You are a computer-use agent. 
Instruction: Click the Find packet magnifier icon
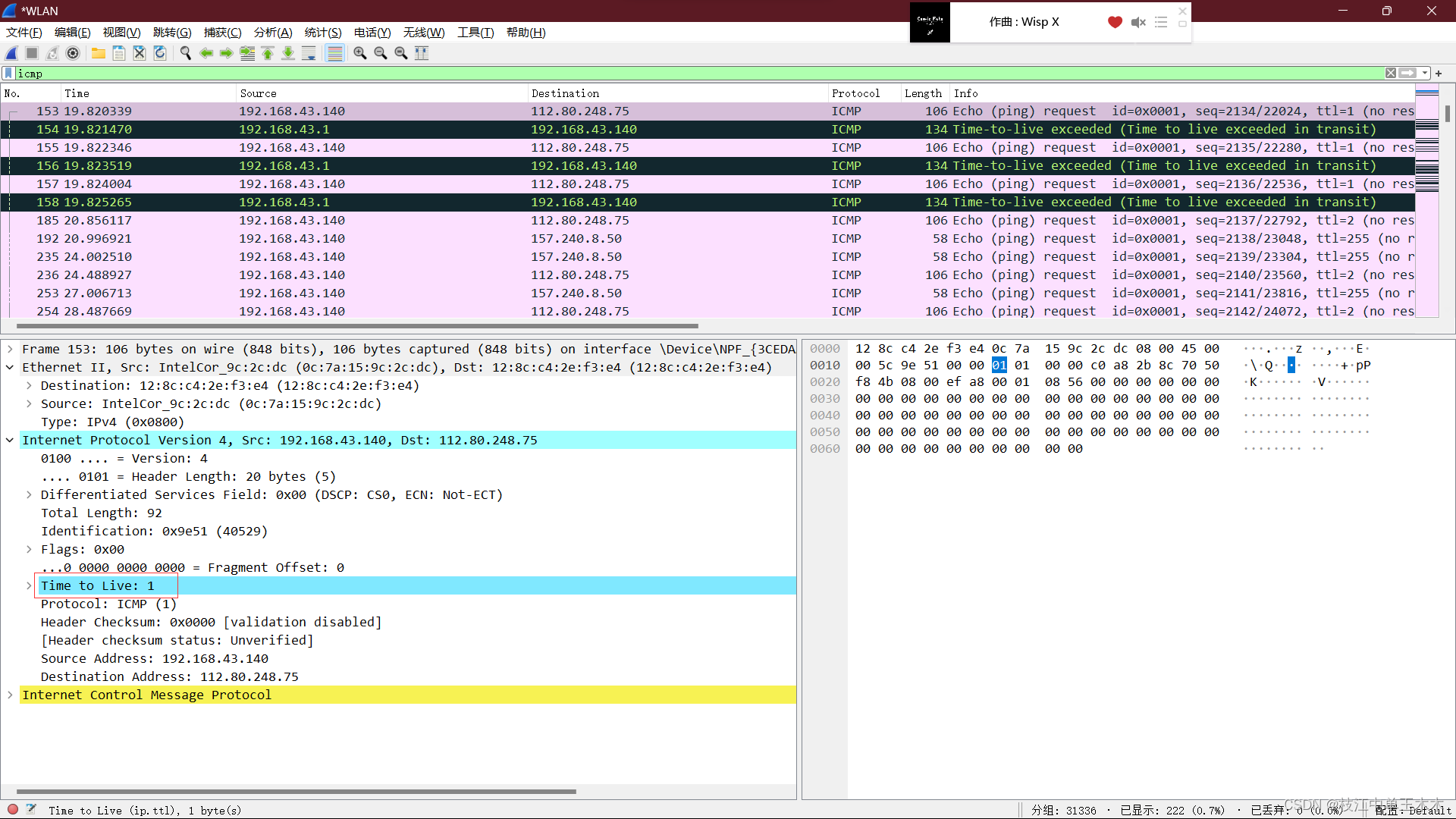(x=185, y=53)
